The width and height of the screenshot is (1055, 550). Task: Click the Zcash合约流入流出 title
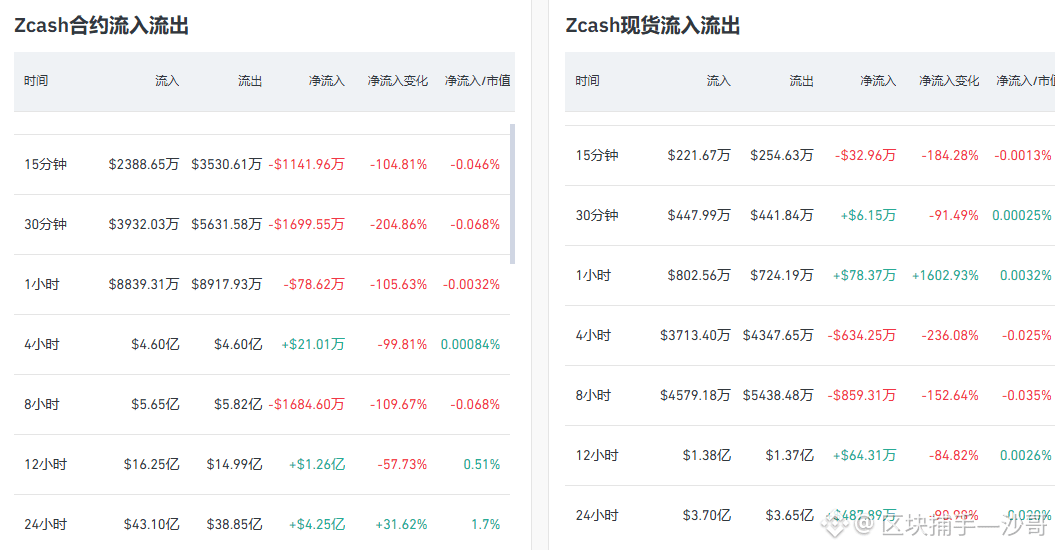tap(102, 26)
